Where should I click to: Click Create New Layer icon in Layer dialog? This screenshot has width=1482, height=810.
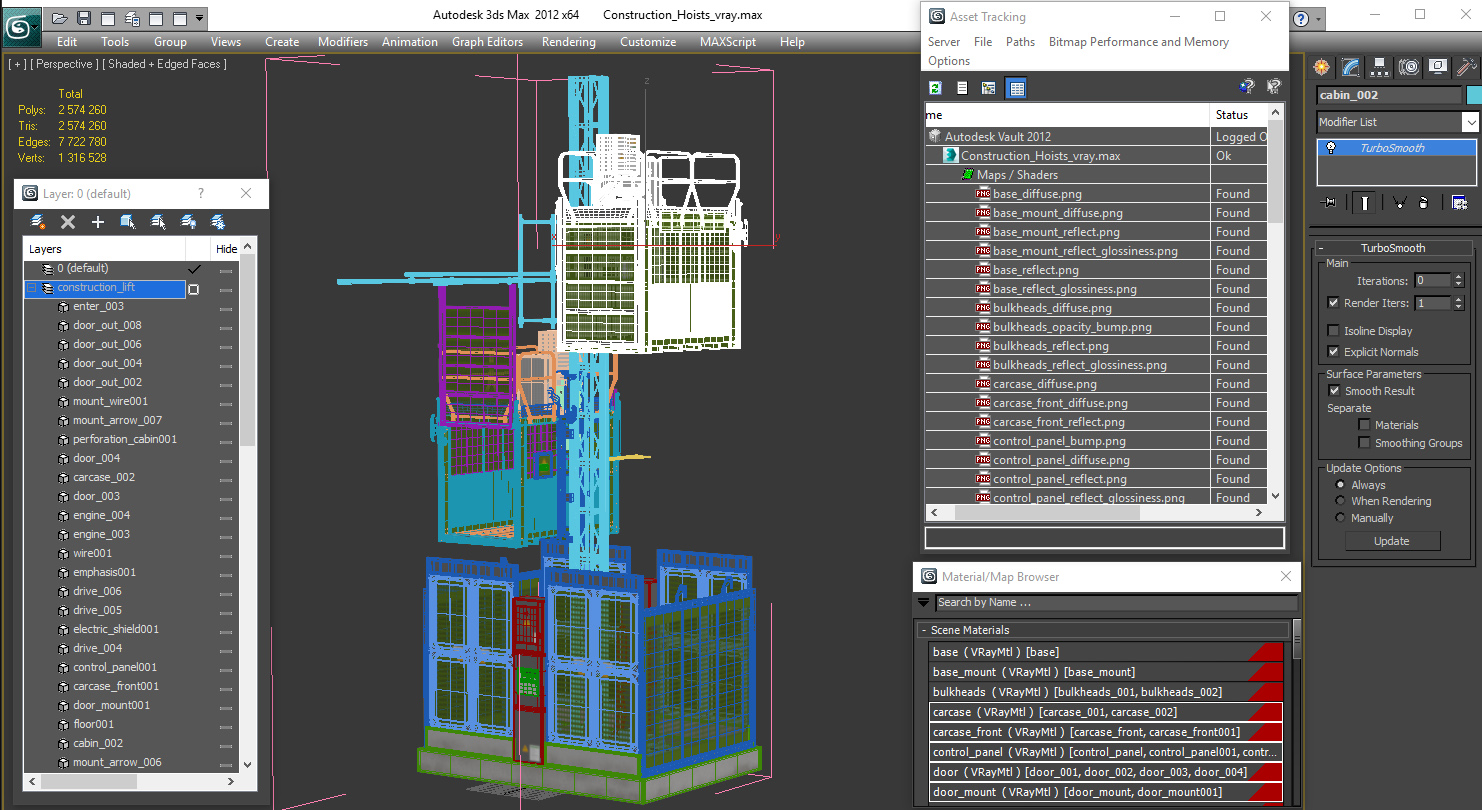coord(38,222)
